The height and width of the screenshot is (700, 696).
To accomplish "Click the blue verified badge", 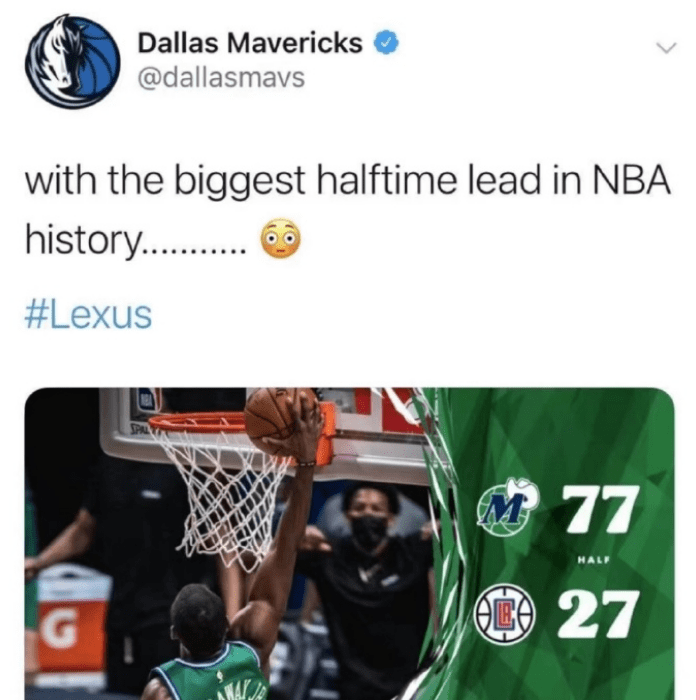I will [386, 43].
